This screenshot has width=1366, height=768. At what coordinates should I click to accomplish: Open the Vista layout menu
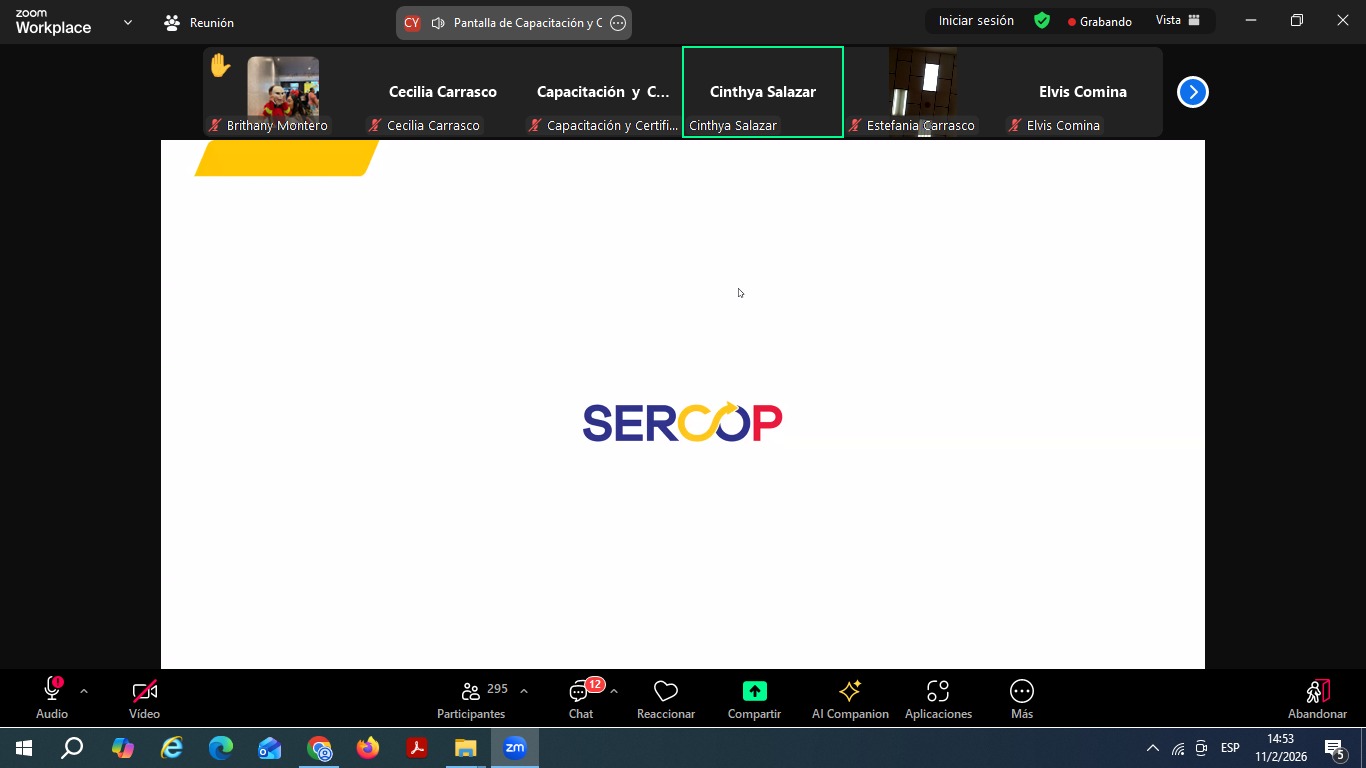click(1177, 21)
